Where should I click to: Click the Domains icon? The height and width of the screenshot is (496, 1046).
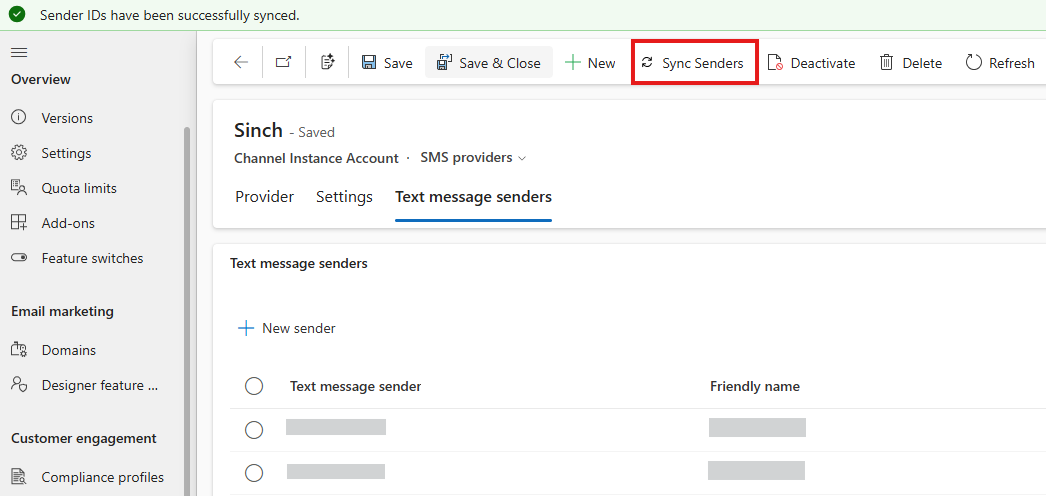point(19,349)
